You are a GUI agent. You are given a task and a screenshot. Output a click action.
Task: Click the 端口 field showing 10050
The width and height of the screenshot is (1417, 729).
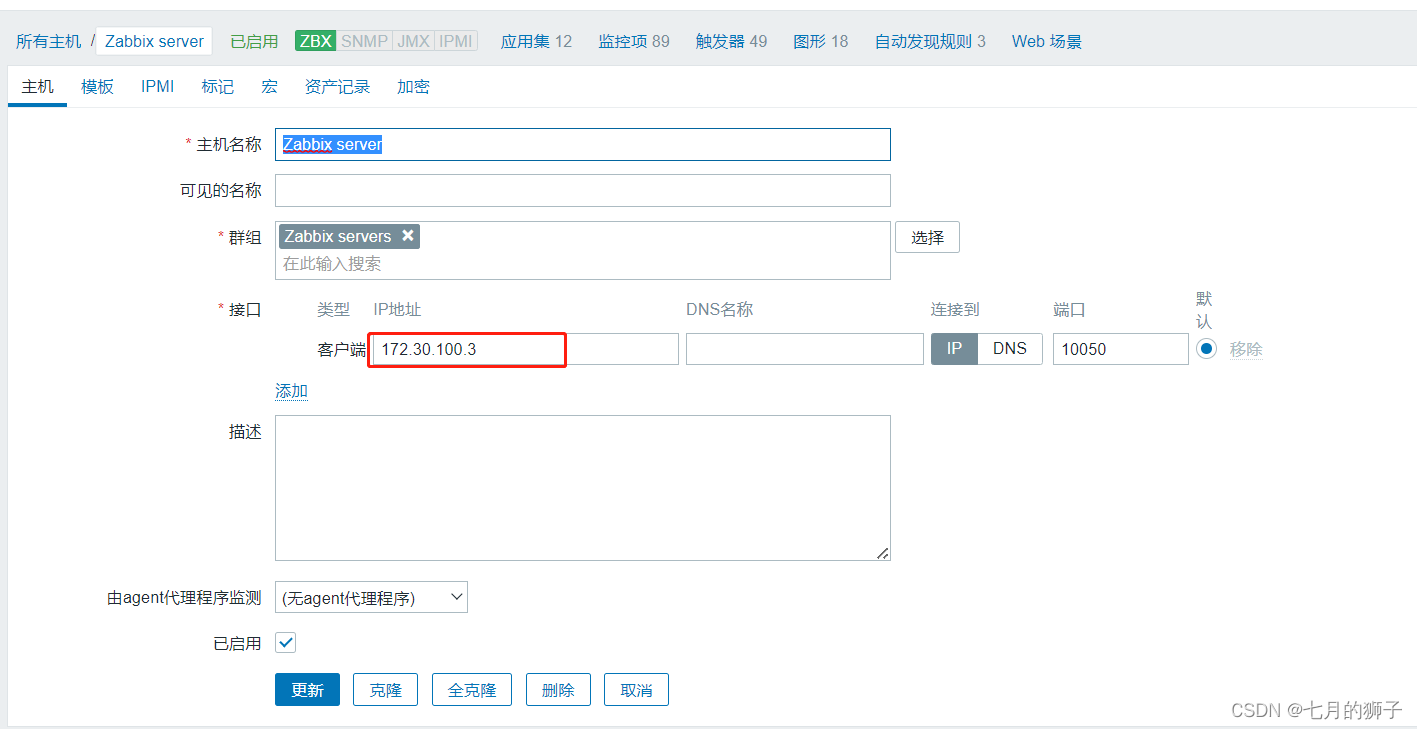click(x=1120, y=349)
